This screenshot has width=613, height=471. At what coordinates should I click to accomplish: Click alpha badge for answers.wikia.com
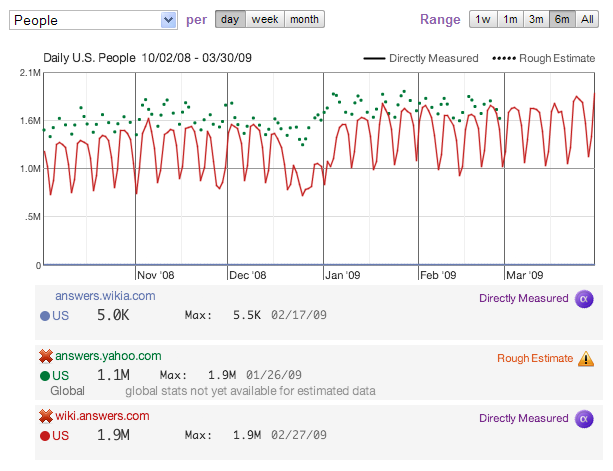(x=584, y=299)
